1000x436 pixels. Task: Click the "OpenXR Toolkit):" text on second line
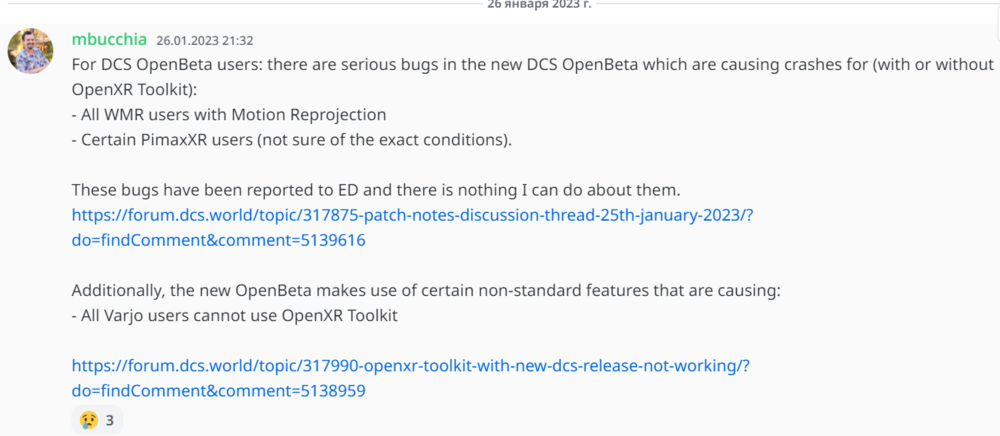tap(130, 90)
